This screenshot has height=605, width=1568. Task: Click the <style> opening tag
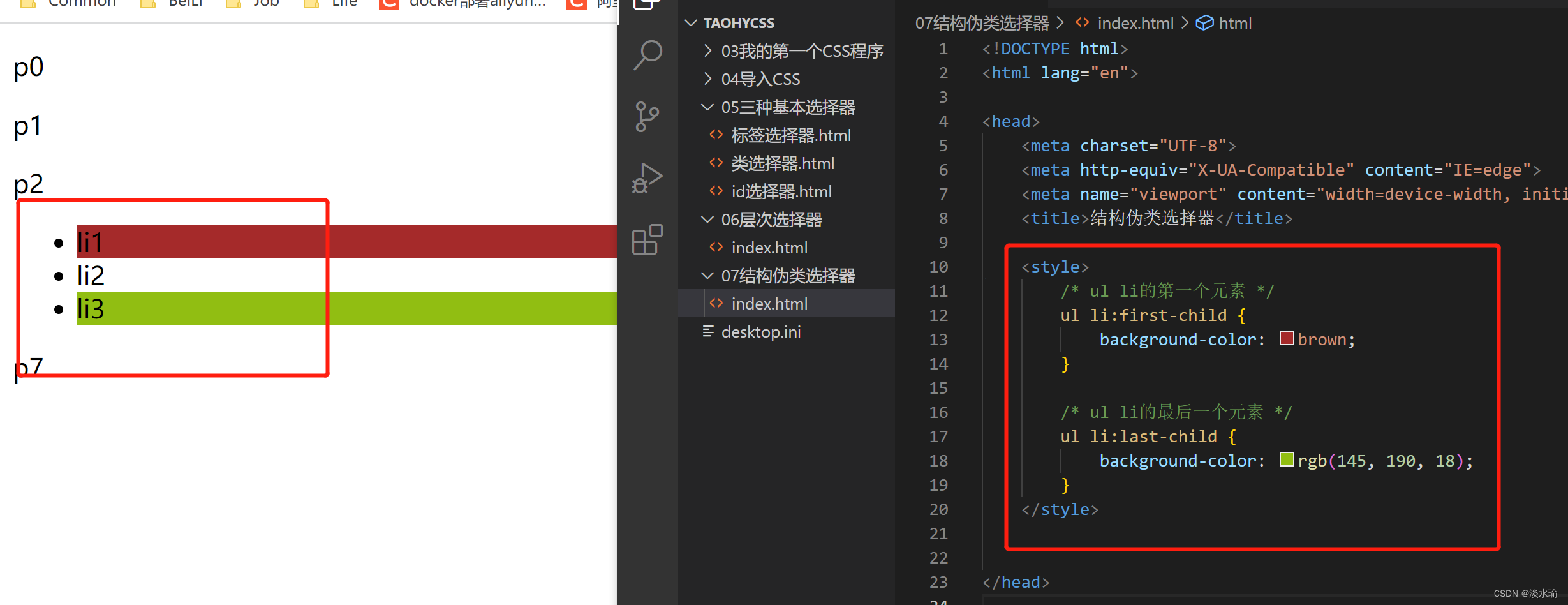1055,267
